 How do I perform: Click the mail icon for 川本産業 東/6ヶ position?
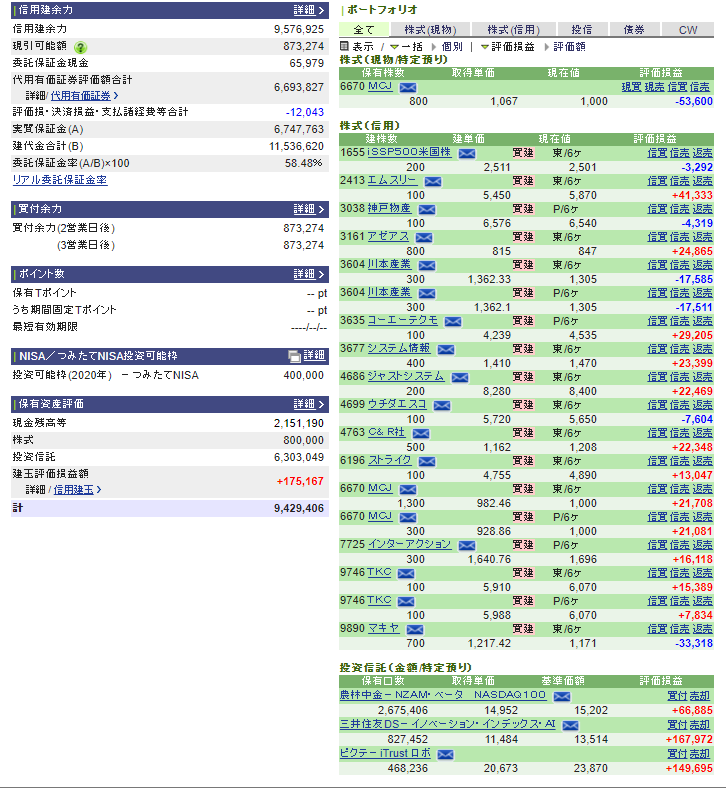click(427, 266)
